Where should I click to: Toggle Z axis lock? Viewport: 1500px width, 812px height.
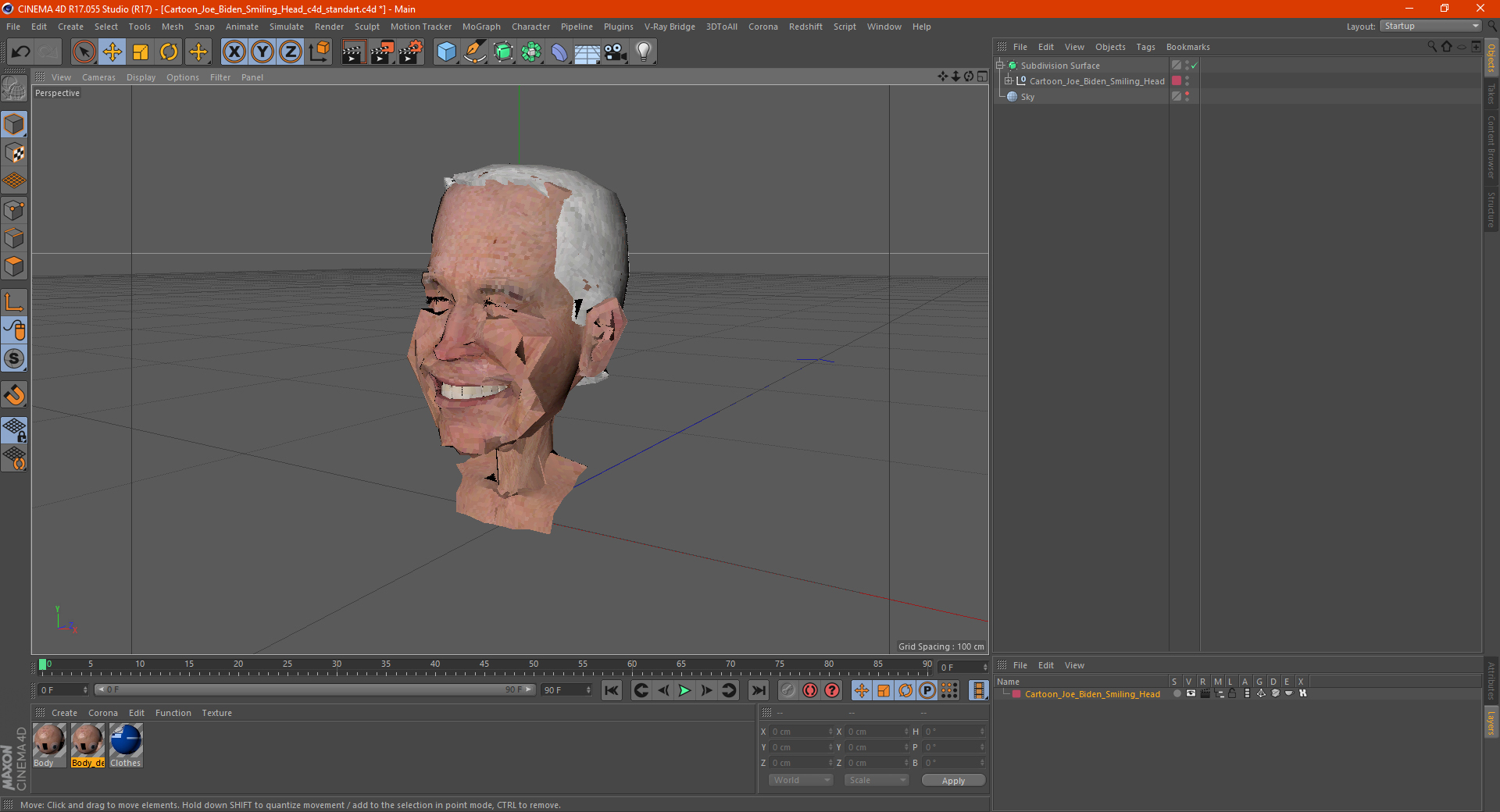pos(291,52)
